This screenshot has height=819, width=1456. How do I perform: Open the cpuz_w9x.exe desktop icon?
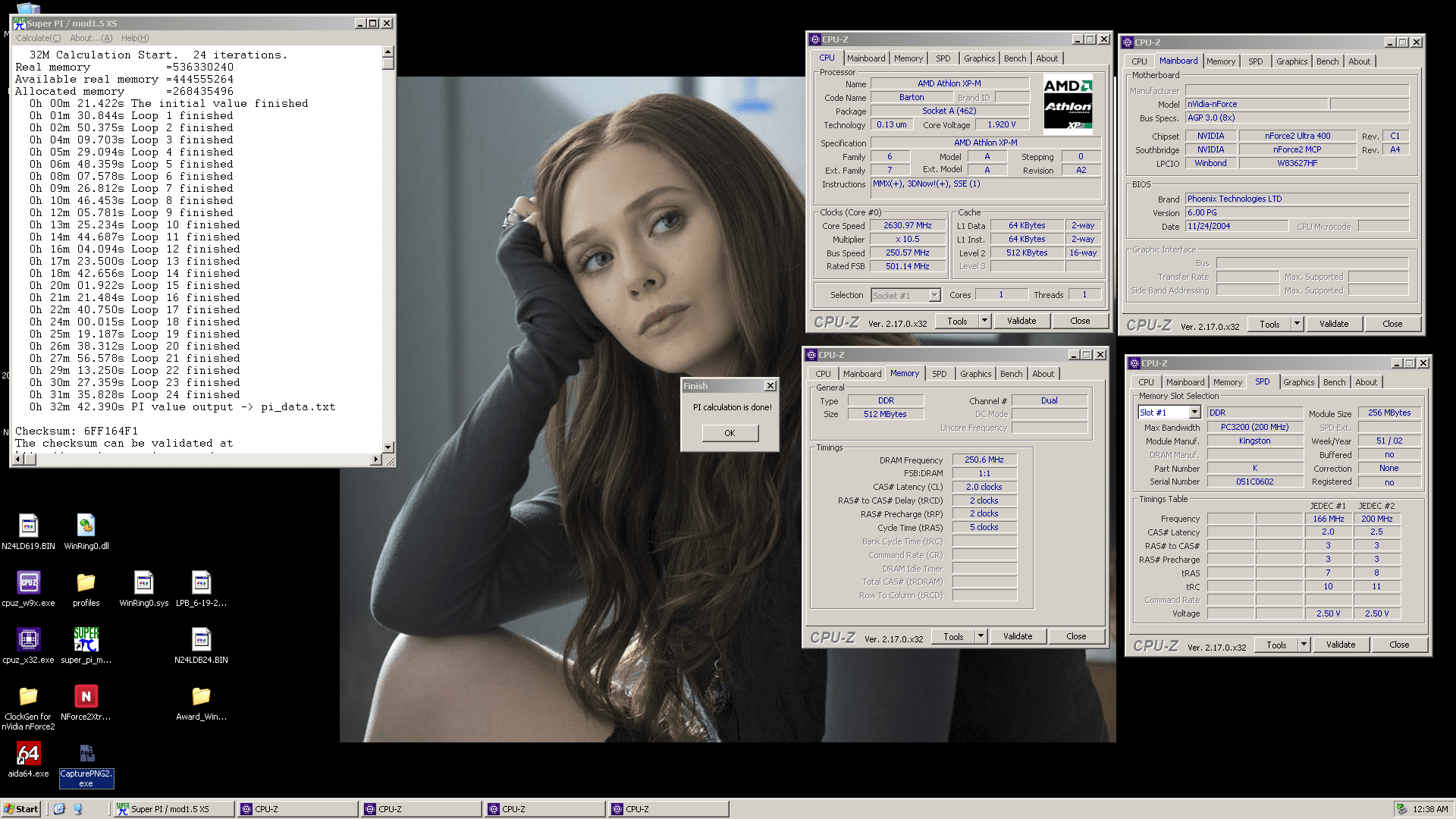click(x=28, y=583)
